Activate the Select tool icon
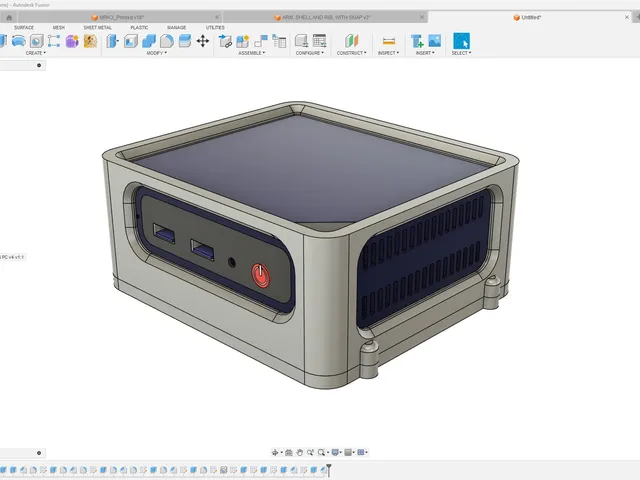Screen dimensions: 640x480 [x=462, y=41]
